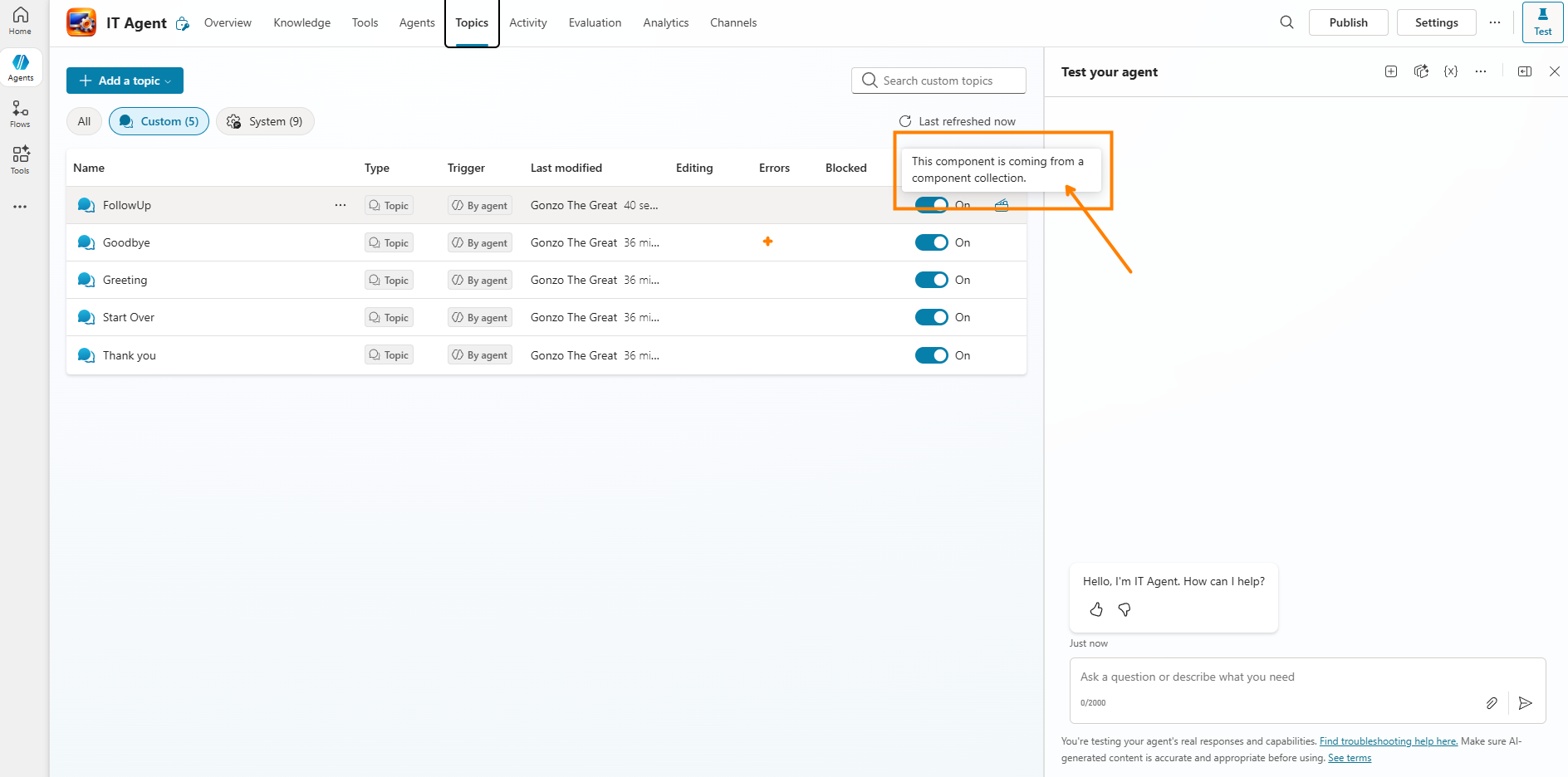Switch to the Analytics tab
1568x777 pixels.
pyautogui.click(x=665, y=22)
